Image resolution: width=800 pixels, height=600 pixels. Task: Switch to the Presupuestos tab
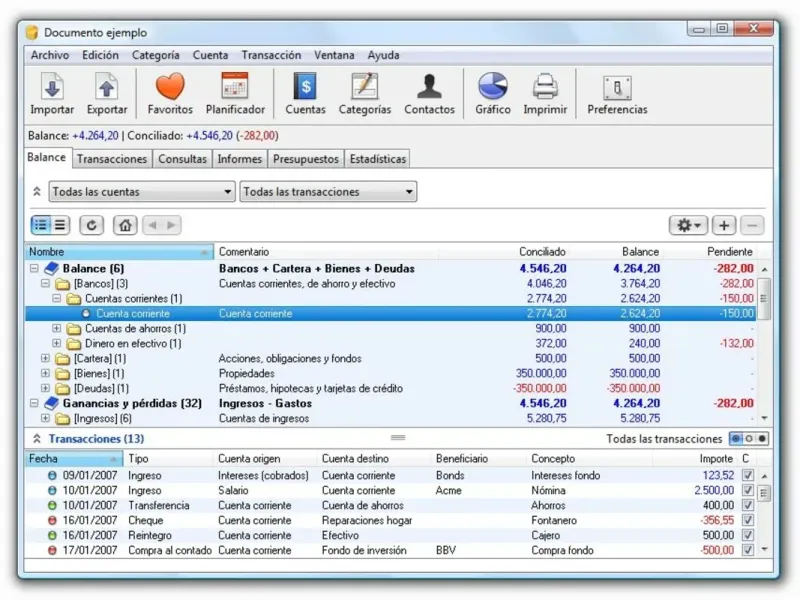tap(306, 159)
